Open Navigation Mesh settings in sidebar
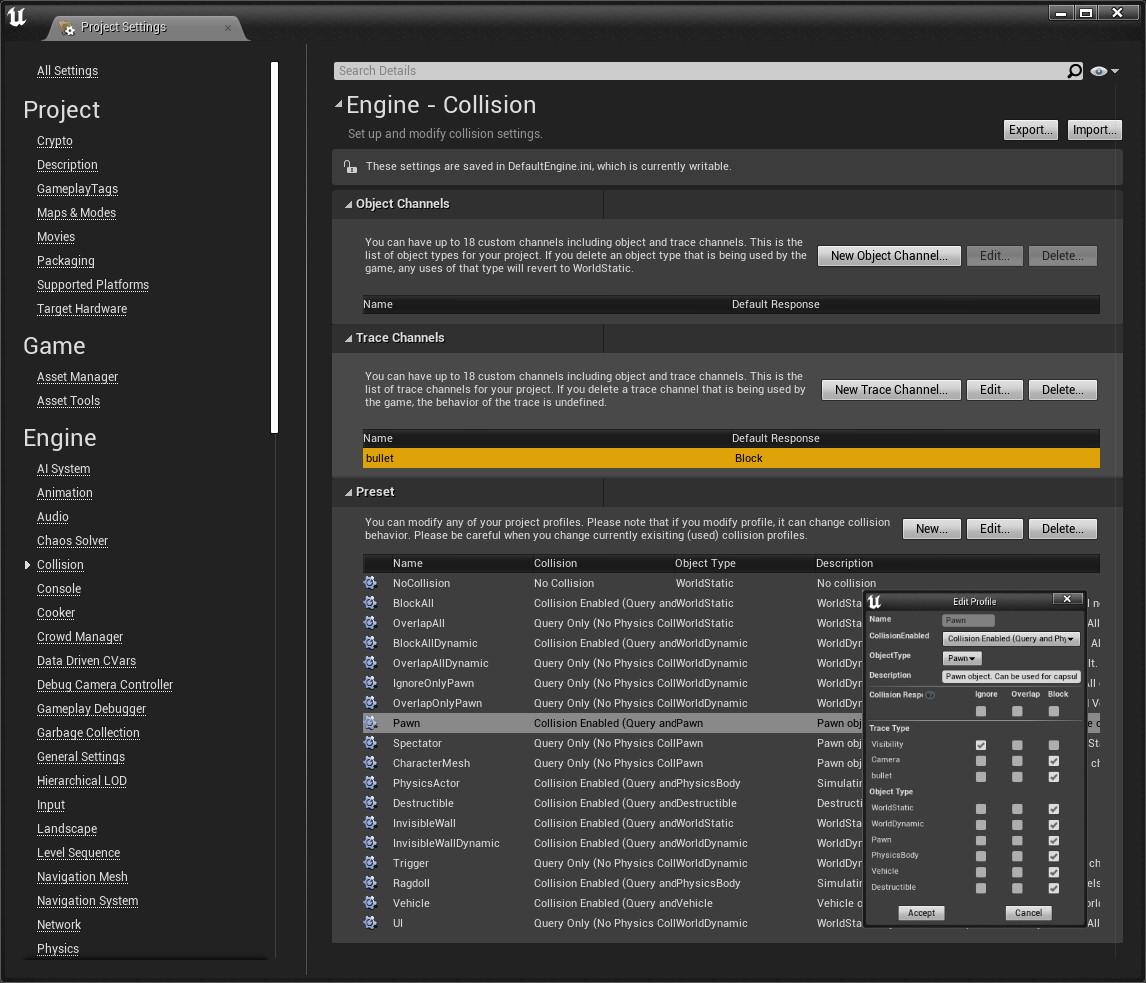Image resolution: width=1146 pixels, height=983 pixels. tap(82, 877)
